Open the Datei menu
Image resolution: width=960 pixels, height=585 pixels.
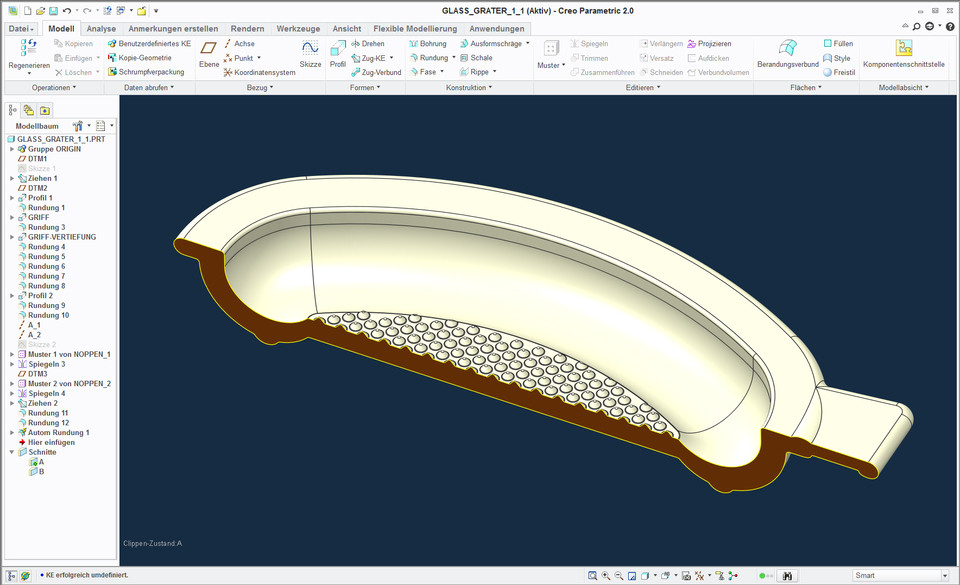[19, 28]
